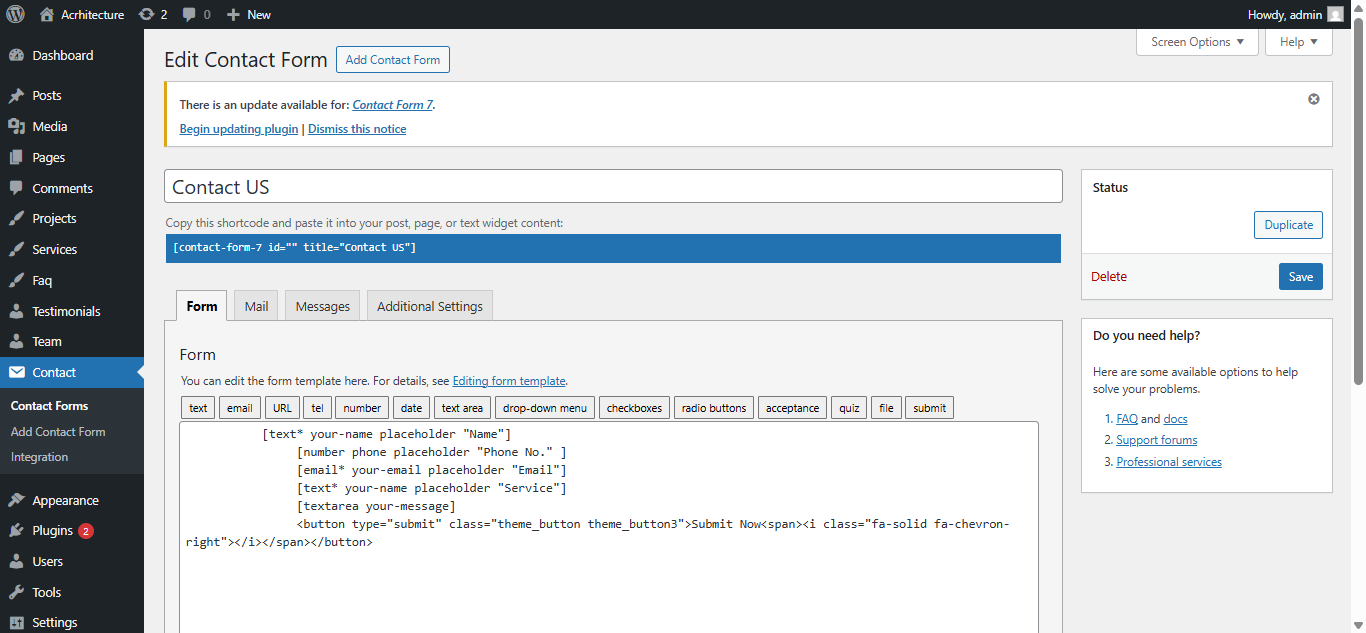Open Posts via the pushpin icon
1366x633 pixels.
[x=16, y=96]
